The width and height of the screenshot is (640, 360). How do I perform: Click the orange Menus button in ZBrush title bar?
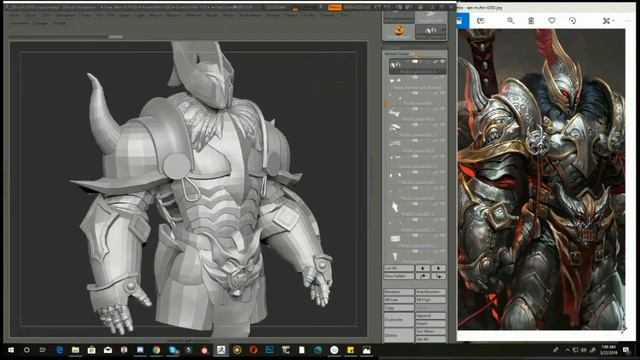334,7
